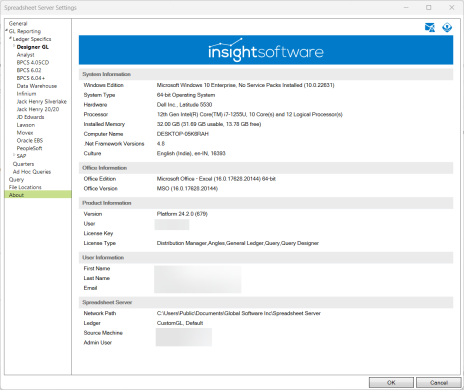The width and height of the screenshot is (464, 390).
Task: Select JD Edwards in the tree
Action: click(30, 117)
